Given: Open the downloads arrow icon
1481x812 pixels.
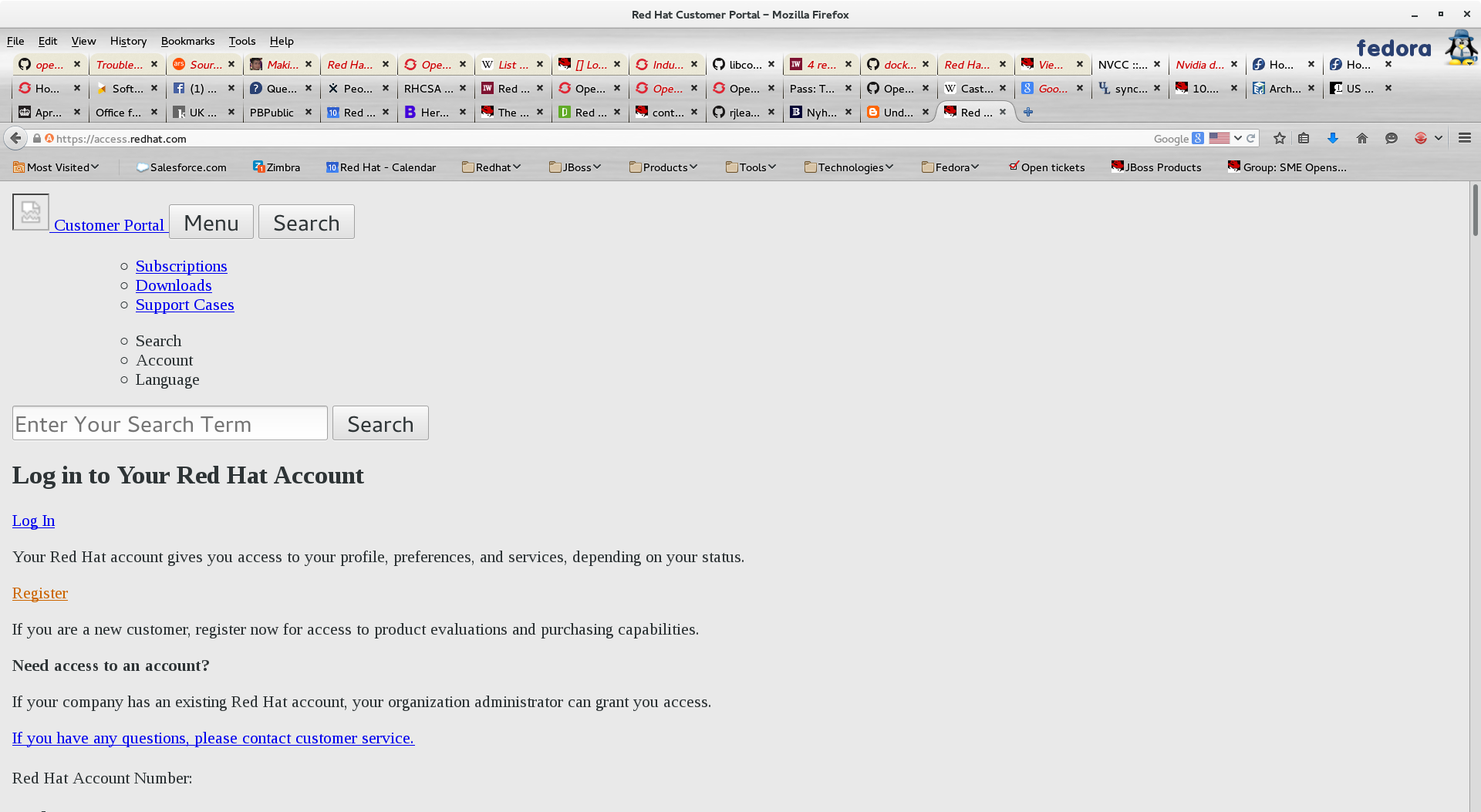Looking at the screenshot, I should coord(1332,138).
